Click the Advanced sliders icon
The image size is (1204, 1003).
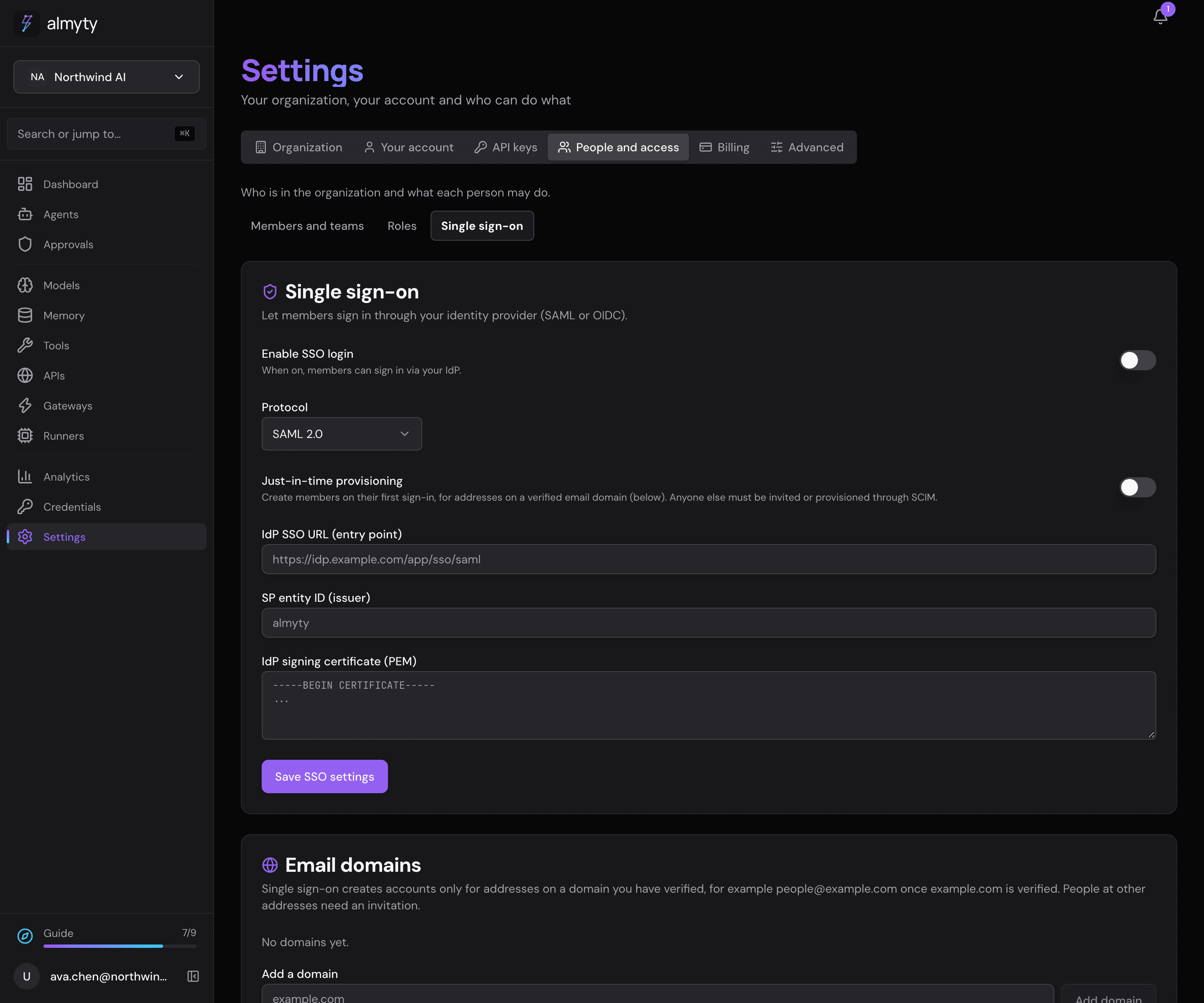click(x=776, y=147)
